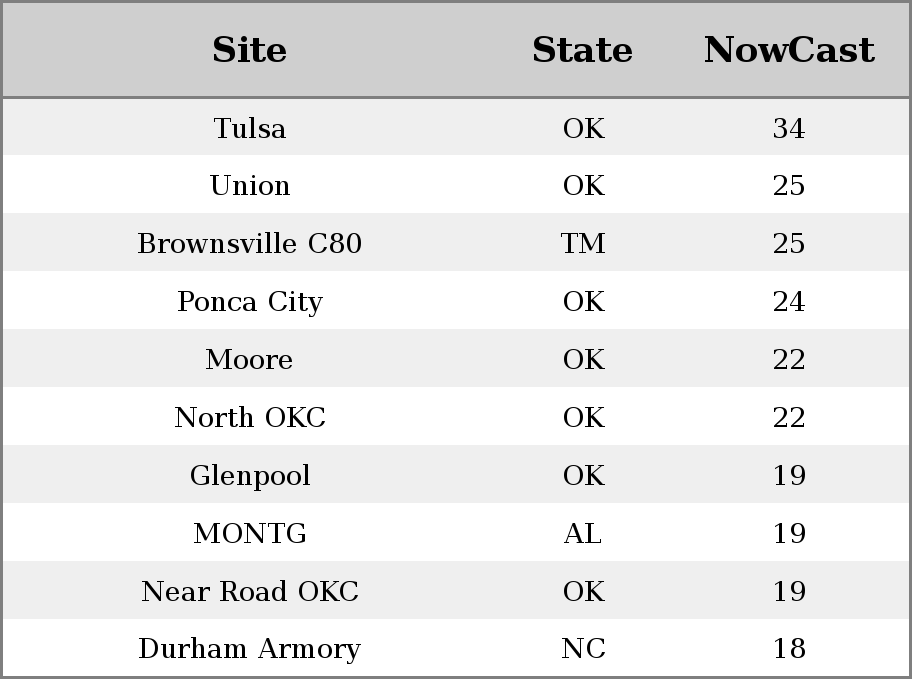Select the Durham Armory row
This screenshot has width=912, height=679.
pyautogui.click(x=456, y=648)
